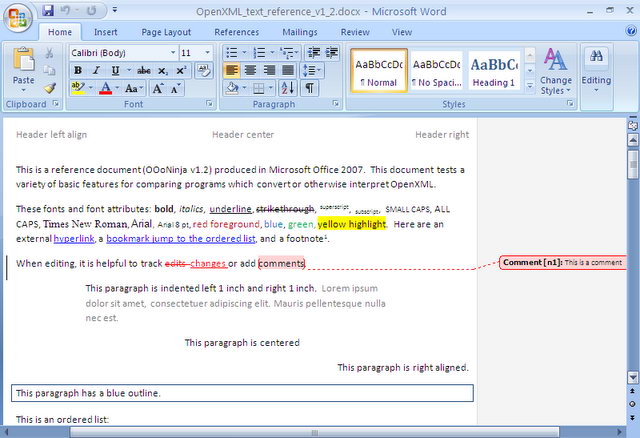Toggle Strikethrough formatting
This screenshot has height=438, width=640.
(143, 71)
